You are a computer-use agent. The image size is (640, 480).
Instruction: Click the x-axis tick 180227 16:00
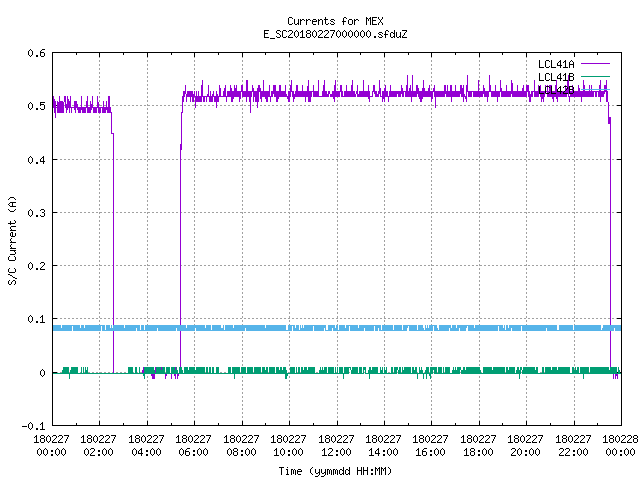(431, 445)
